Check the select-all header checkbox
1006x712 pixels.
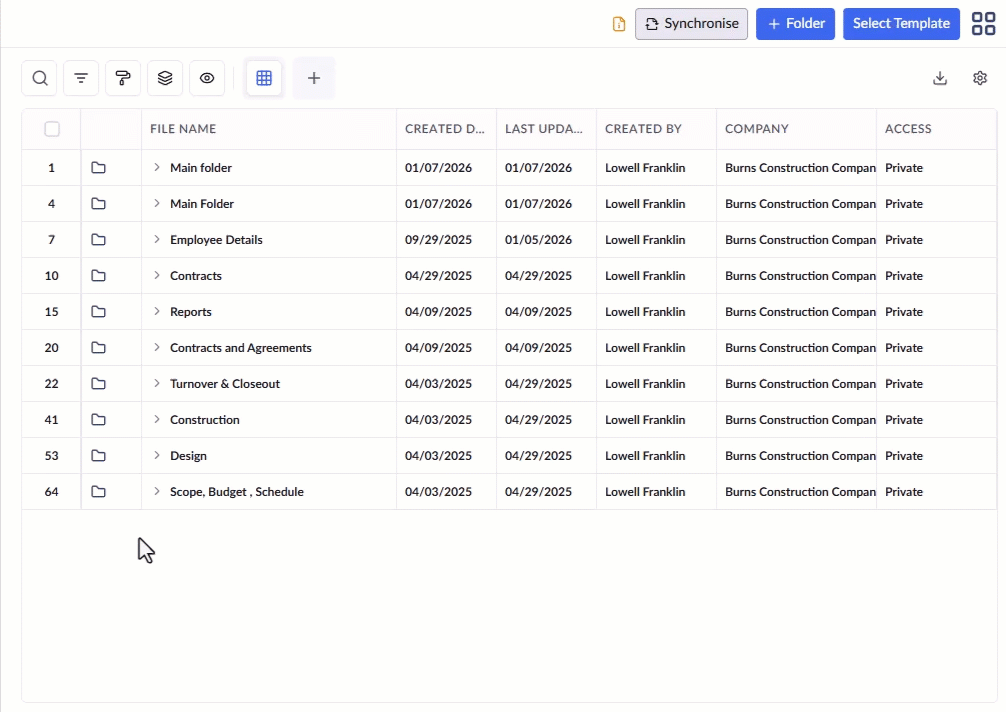[52, 129]
